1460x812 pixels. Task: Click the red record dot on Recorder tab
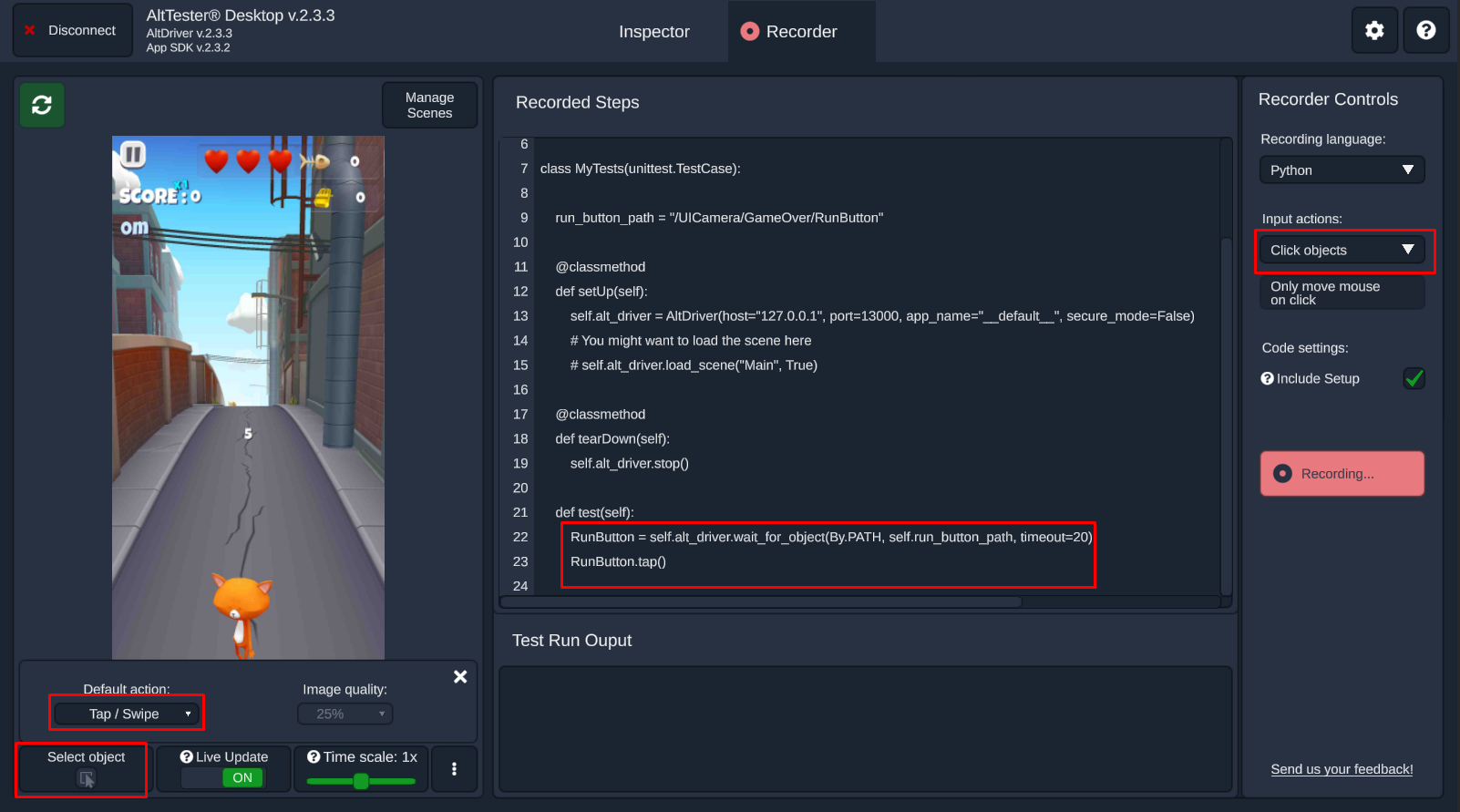[x=749, y=32]
